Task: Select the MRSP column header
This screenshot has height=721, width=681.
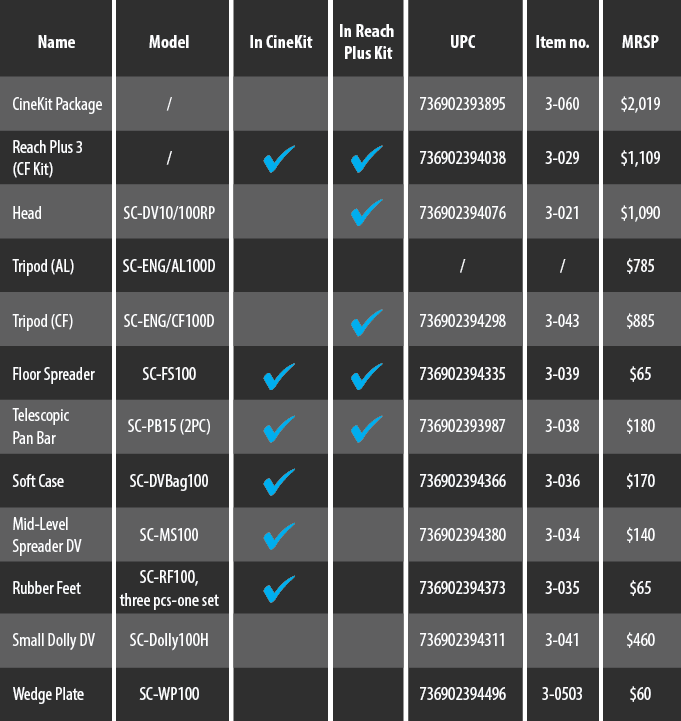Action: click(x=640, y=42)
